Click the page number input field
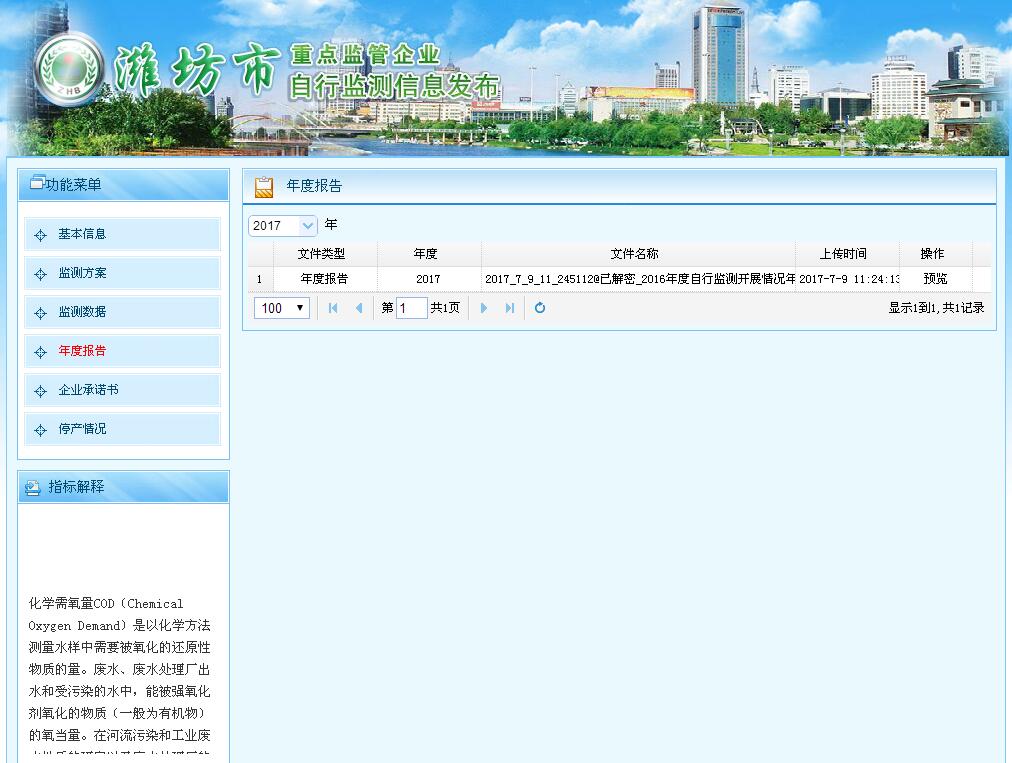Viewport: 1012px width, 763px height. (x=411, y=308)
